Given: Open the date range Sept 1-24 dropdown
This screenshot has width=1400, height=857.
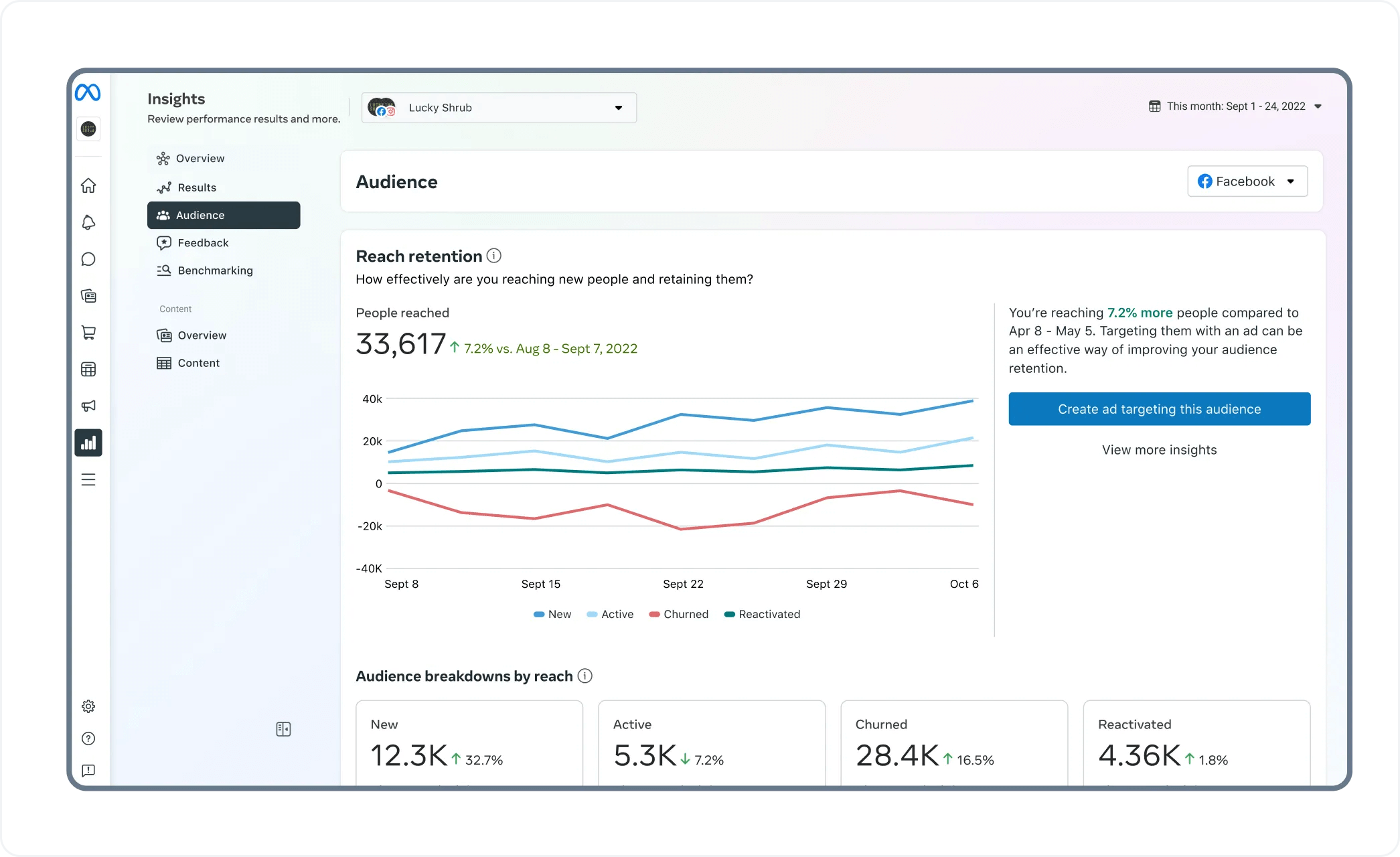Looking at the screenshot, I should click(x=1235, y=106).
